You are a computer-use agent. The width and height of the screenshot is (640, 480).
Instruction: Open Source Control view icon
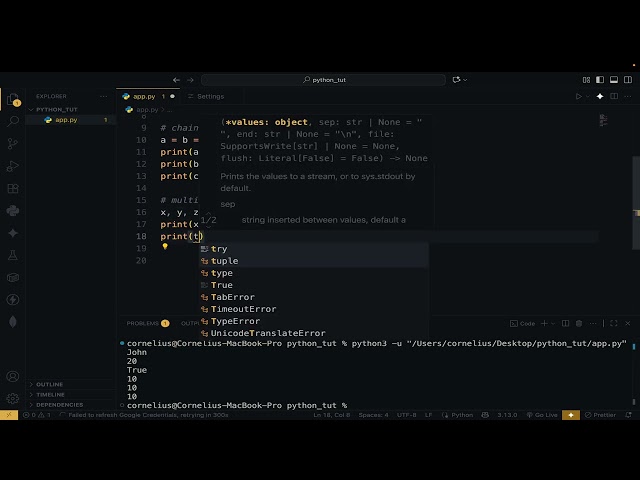coord(13,143)
